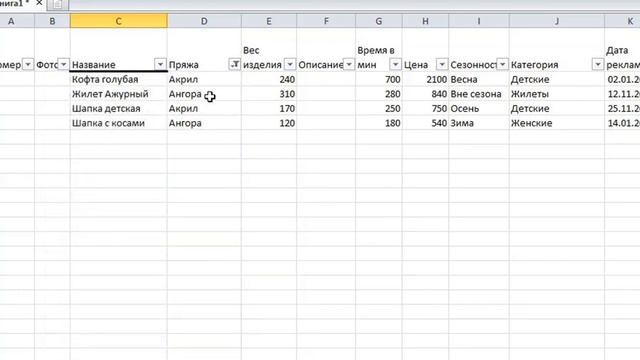Open filter dropdown for Номер column
640x360 pixels.
[28, 64]
